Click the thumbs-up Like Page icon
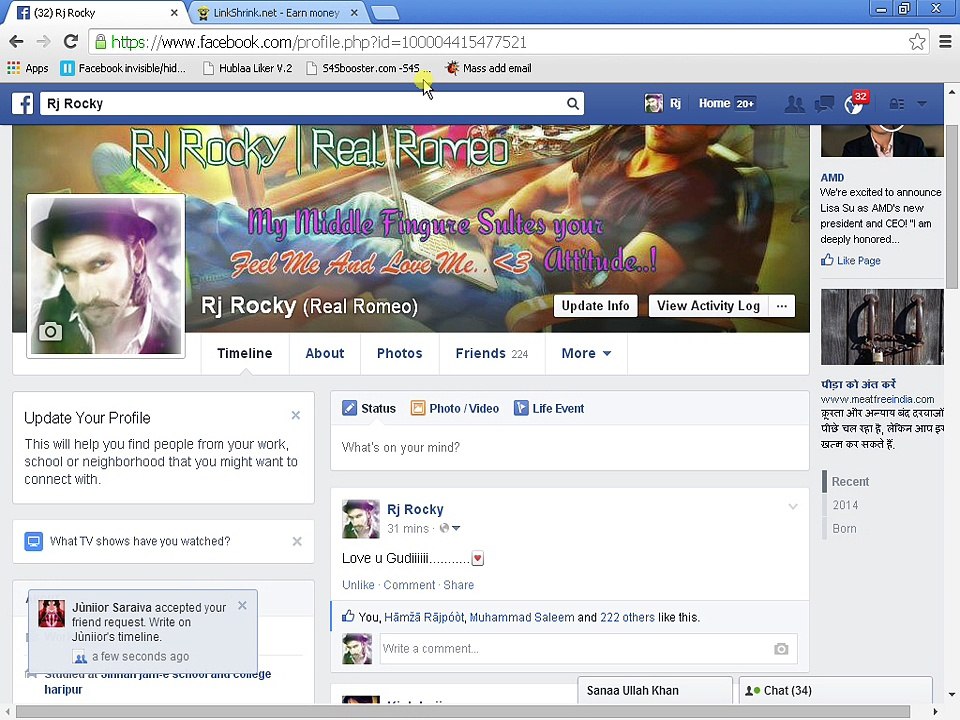Viewport: 960px width, 720px height. [827, 260]
